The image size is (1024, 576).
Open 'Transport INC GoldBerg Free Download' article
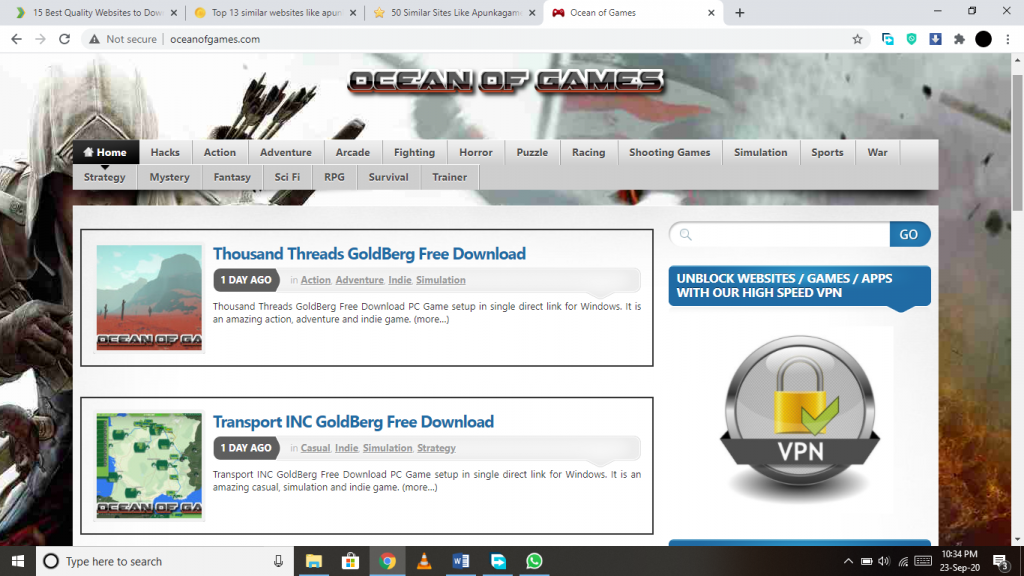click(x=353, y=421)
